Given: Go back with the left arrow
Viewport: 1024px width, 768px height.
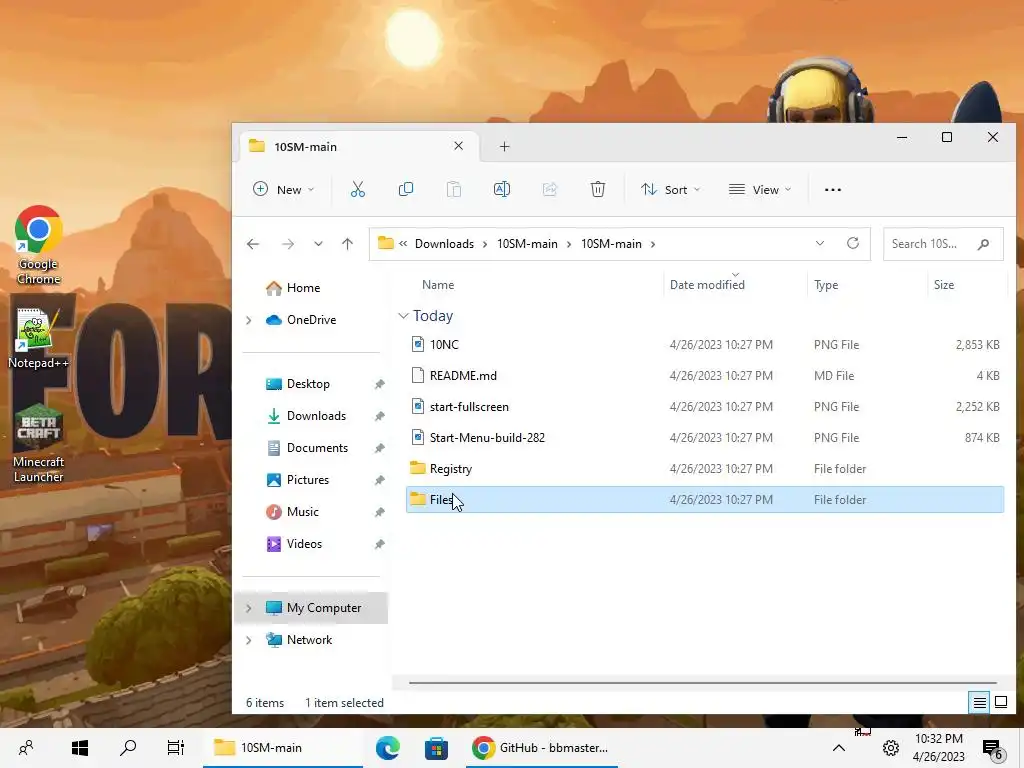Looking at the screenshot, I should [x=253, y=244].
